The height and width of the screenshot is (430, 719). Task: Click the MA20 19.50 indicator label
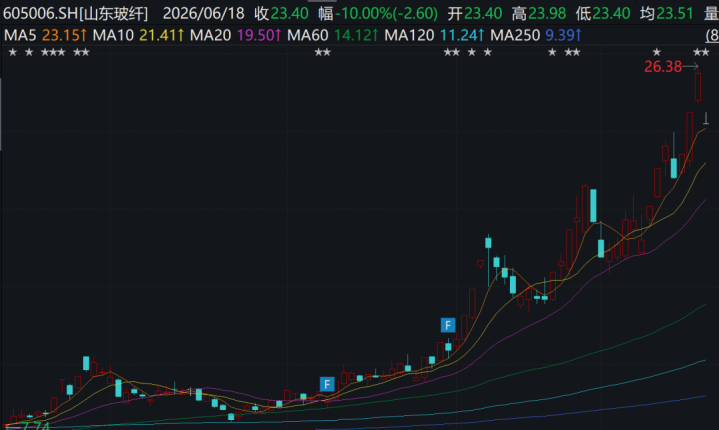236,35
